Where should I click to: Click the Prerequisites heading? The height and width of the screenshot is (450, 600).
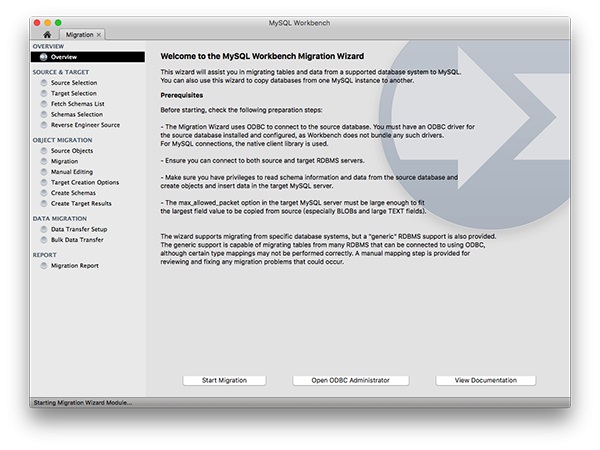coord(182,95)
